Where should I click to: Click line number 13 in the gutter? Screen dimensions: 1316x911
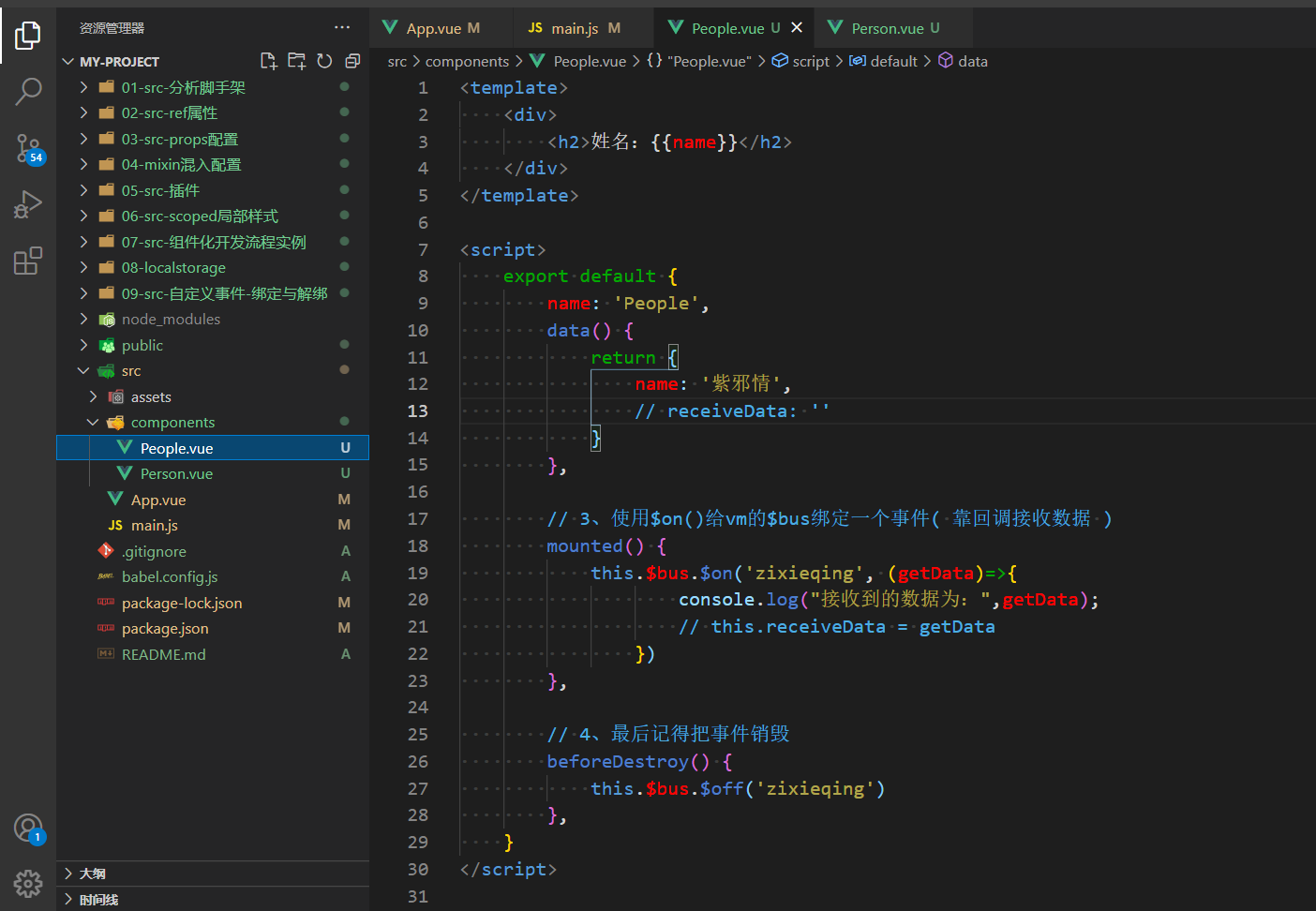(417, 411)
